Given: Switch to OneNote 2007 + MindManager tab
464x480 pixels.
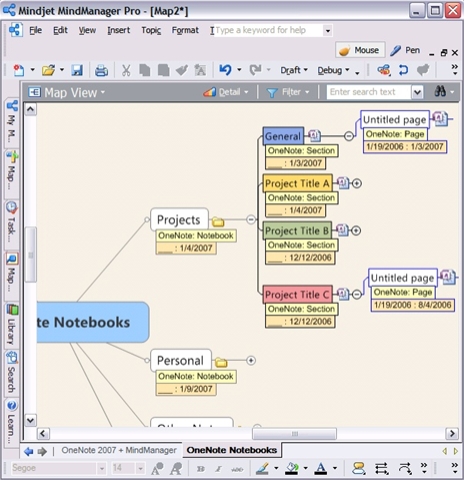Looking at the screenshot, I should (x=119, y=450).
